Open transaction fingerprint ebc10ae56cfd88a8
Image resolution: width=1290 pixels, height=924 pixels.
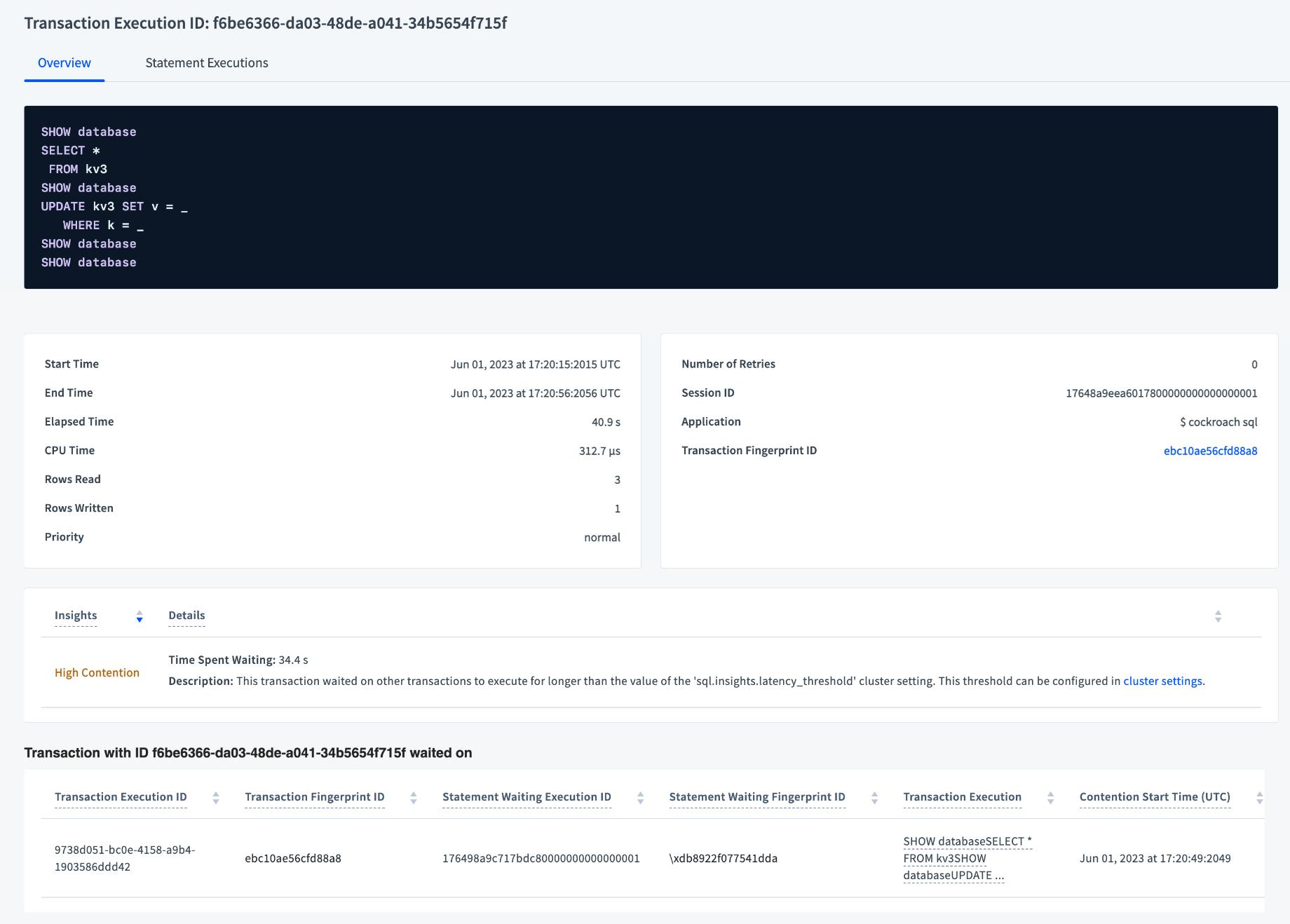point(1211,451)
